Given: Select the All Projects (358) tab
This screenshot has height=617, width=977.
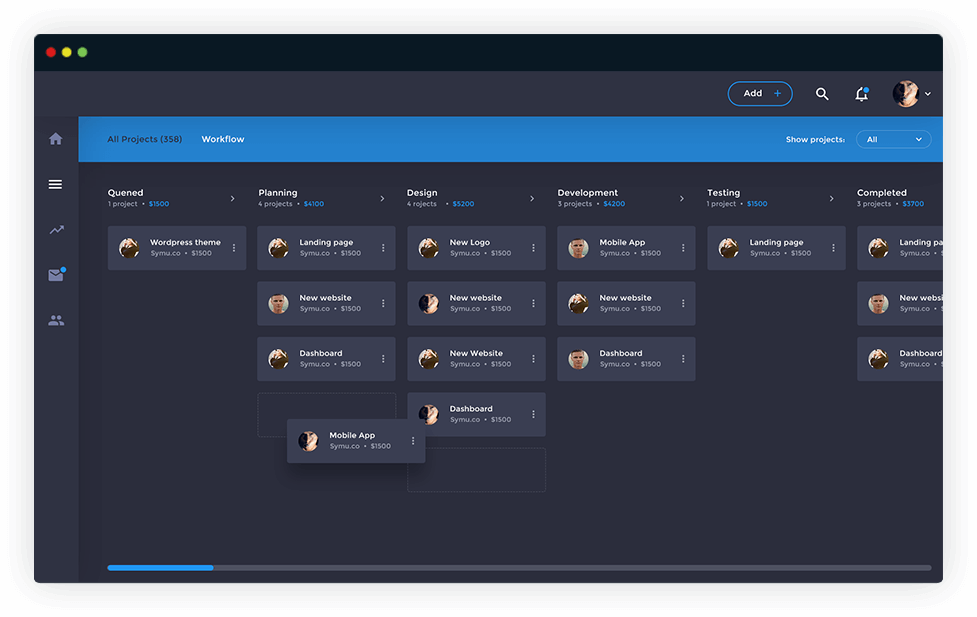Looking at the screenshot, I should click(145, 140).
